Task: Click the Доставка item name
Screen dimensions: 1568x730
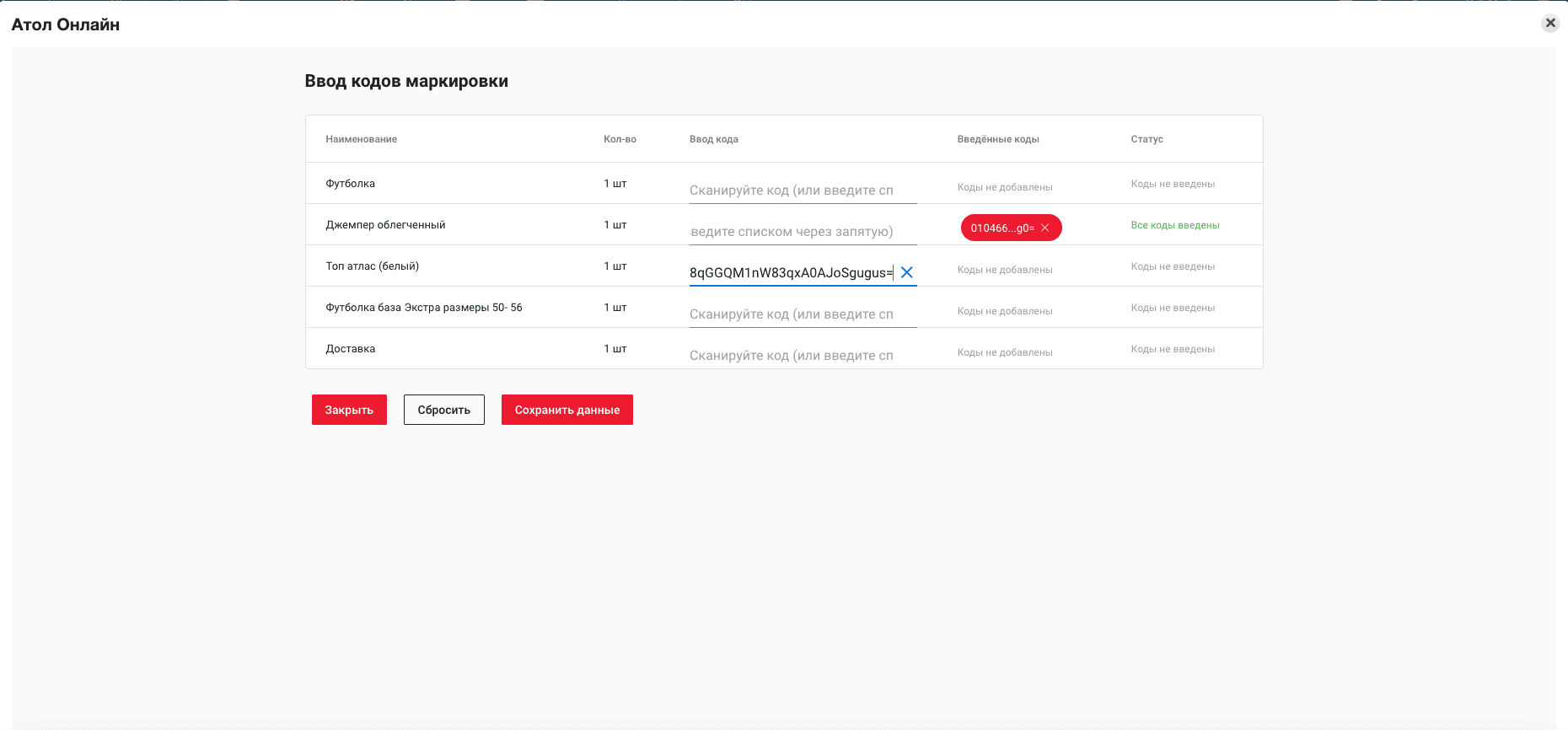Action: [x=350, y=348]
